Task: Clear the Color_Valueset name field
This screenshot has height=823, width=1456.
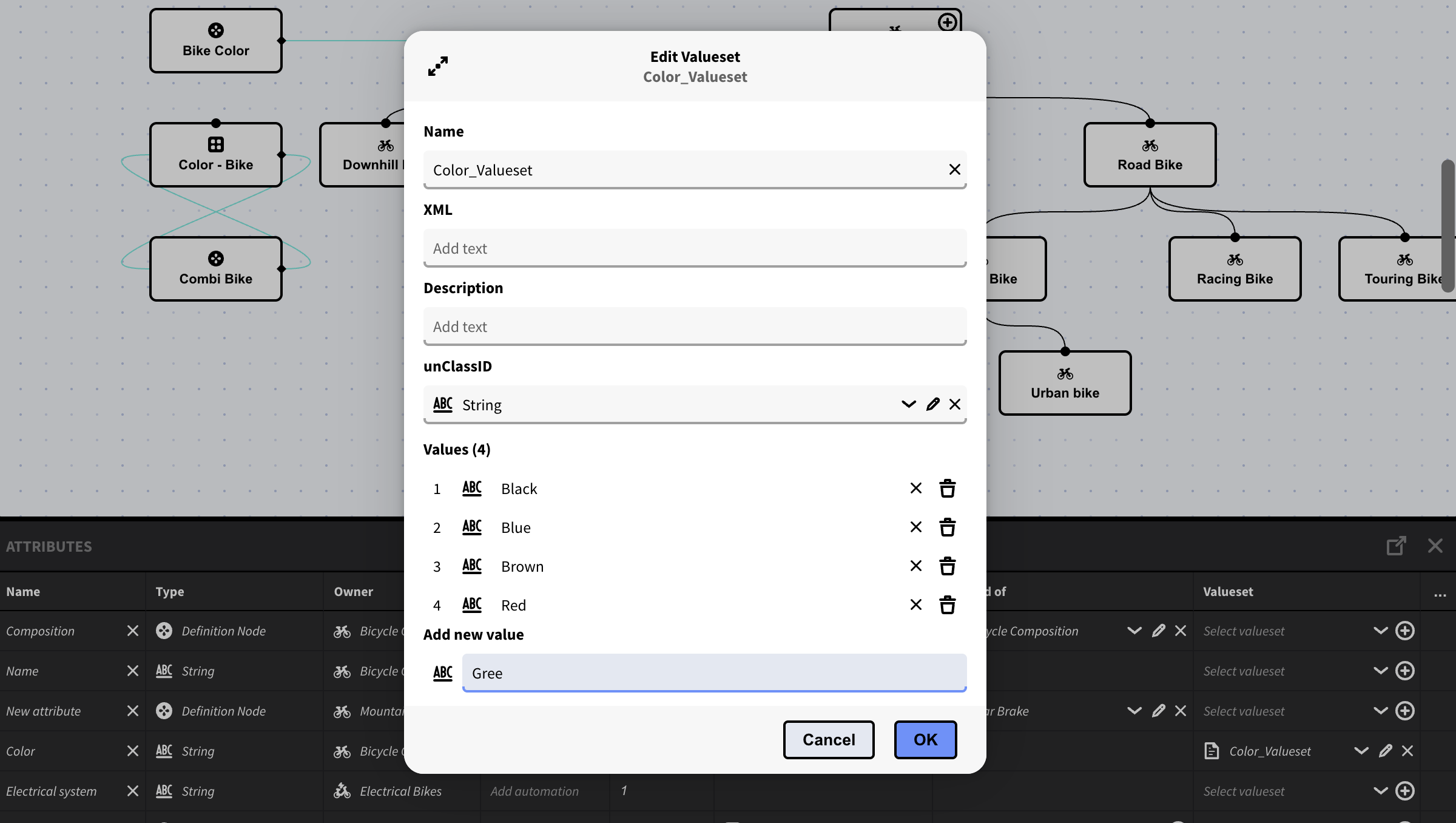Action: click(954, 170)
